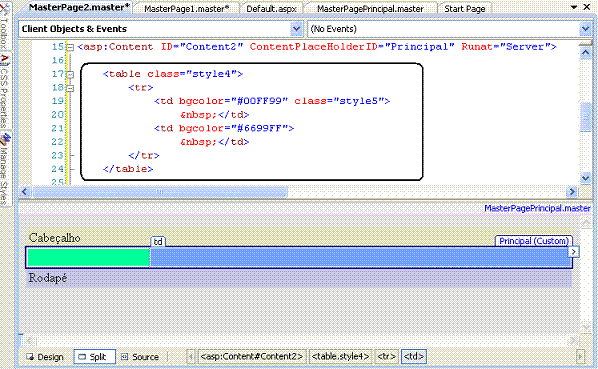Select the green table cell in design view
598x369 pixels.
(x=88, y=257)
